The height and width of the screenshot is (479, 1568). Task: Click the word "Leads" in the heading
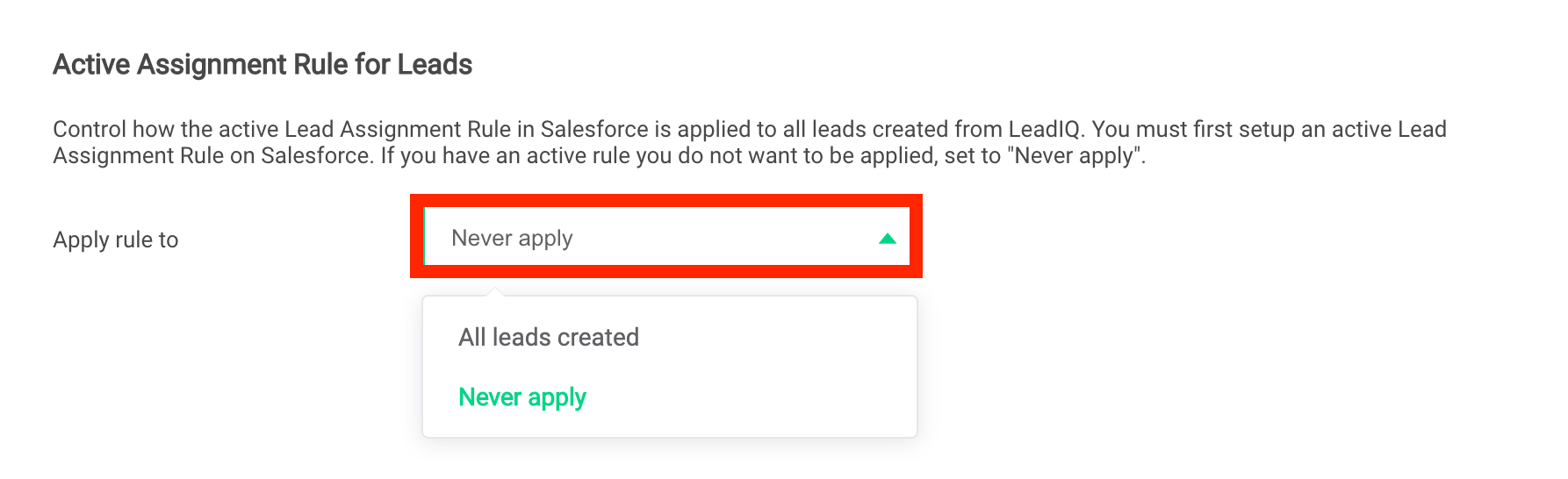pyautogui.click(x=435, y=65)
